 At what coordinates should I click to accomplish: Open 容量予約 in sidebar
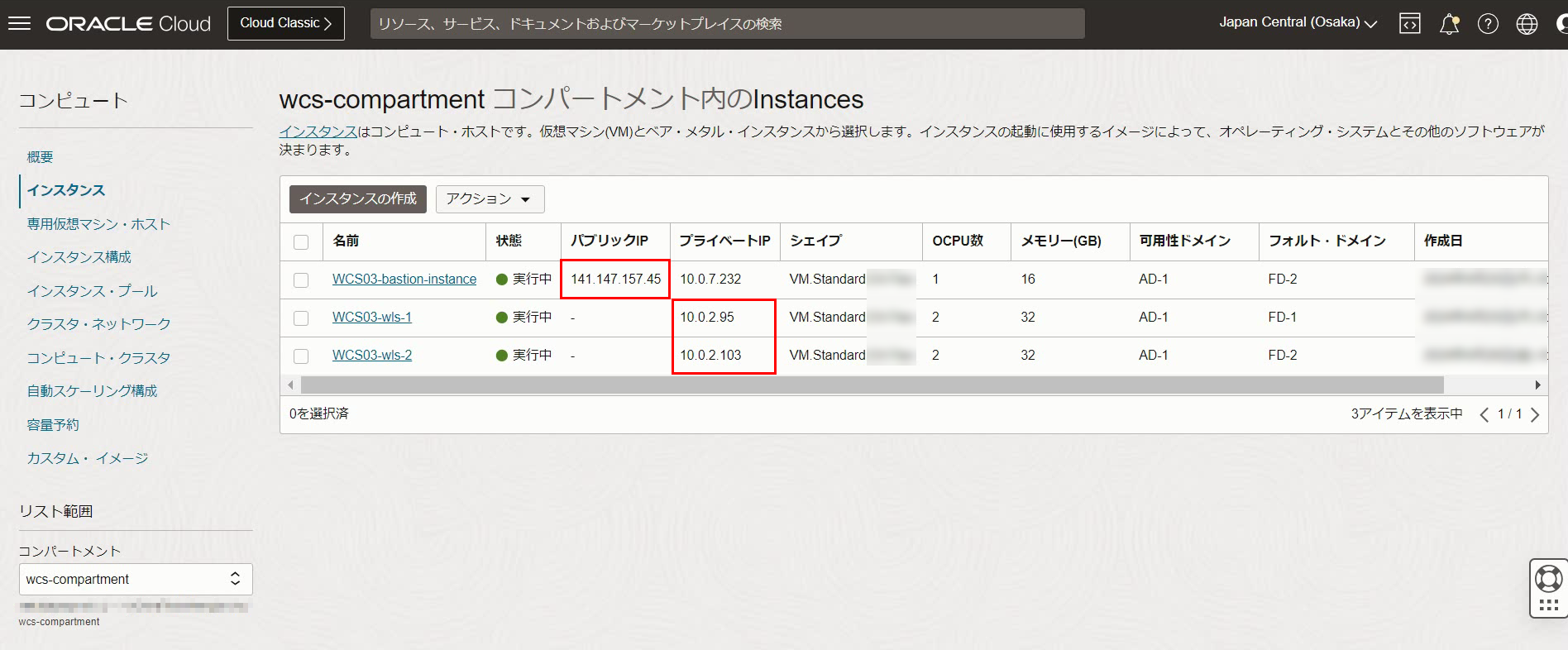tap(53, 425)
